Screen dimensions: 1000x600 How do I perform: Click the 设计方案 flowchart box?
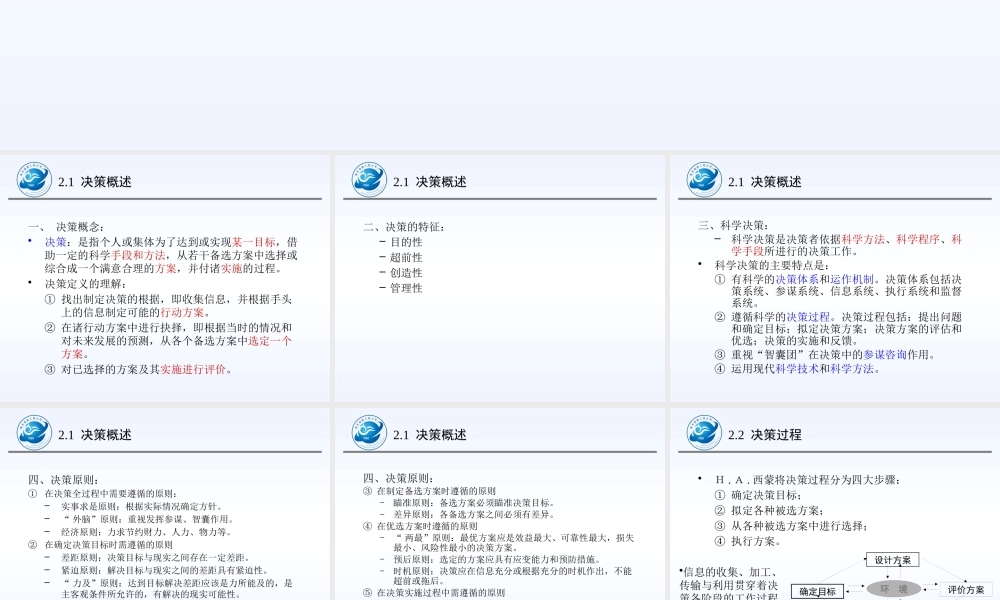pos(892,560)
